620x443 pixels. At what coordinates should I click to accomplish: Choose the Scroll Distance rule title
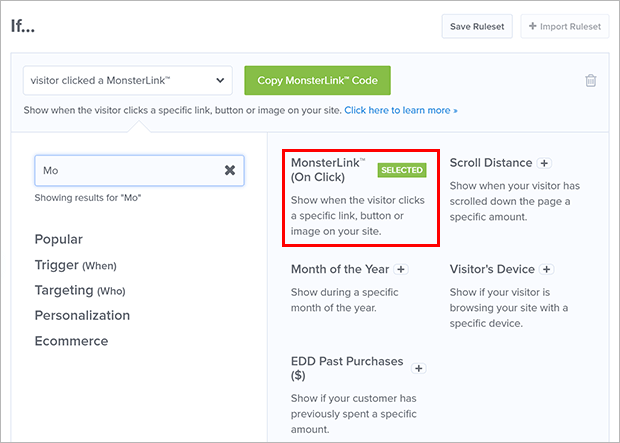[491, 163]
